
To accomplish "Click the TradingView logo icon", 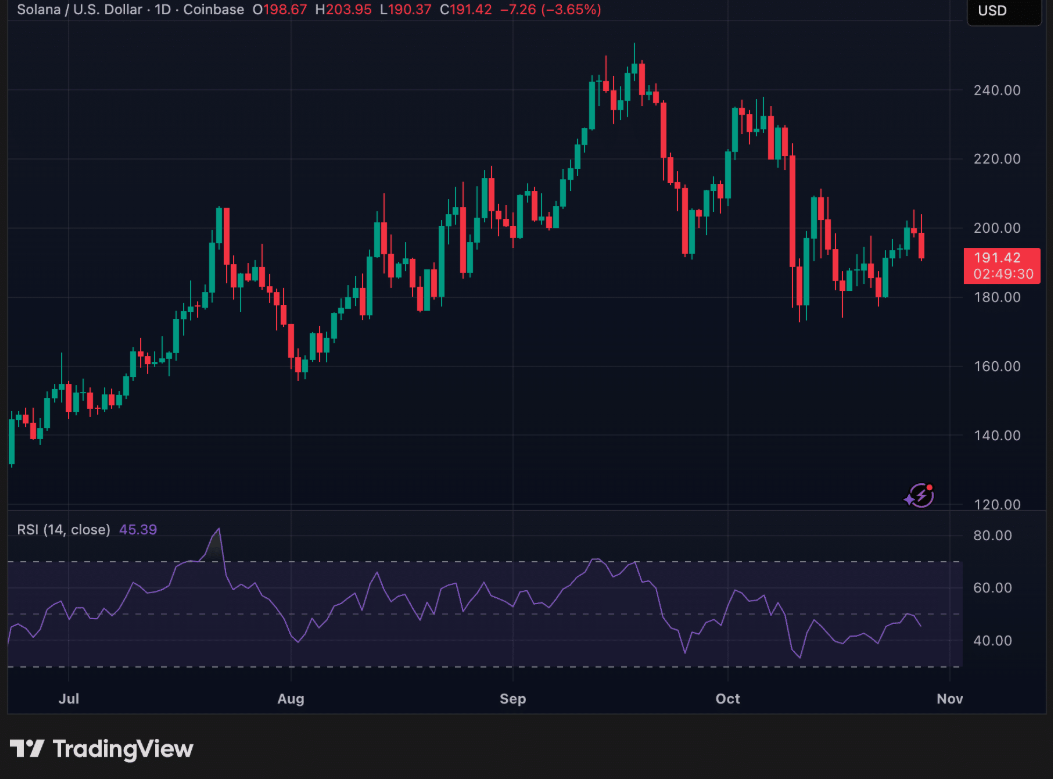I will pos(27,749).
